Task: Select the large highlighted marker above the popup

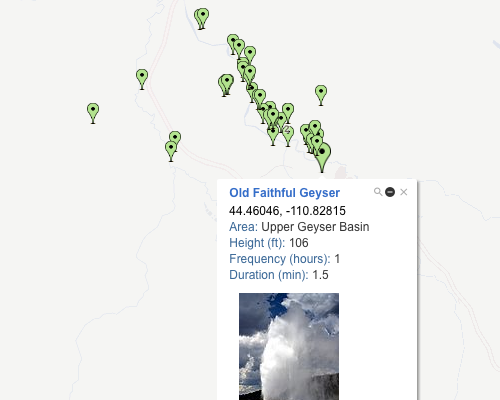Action: coord(322,157)
